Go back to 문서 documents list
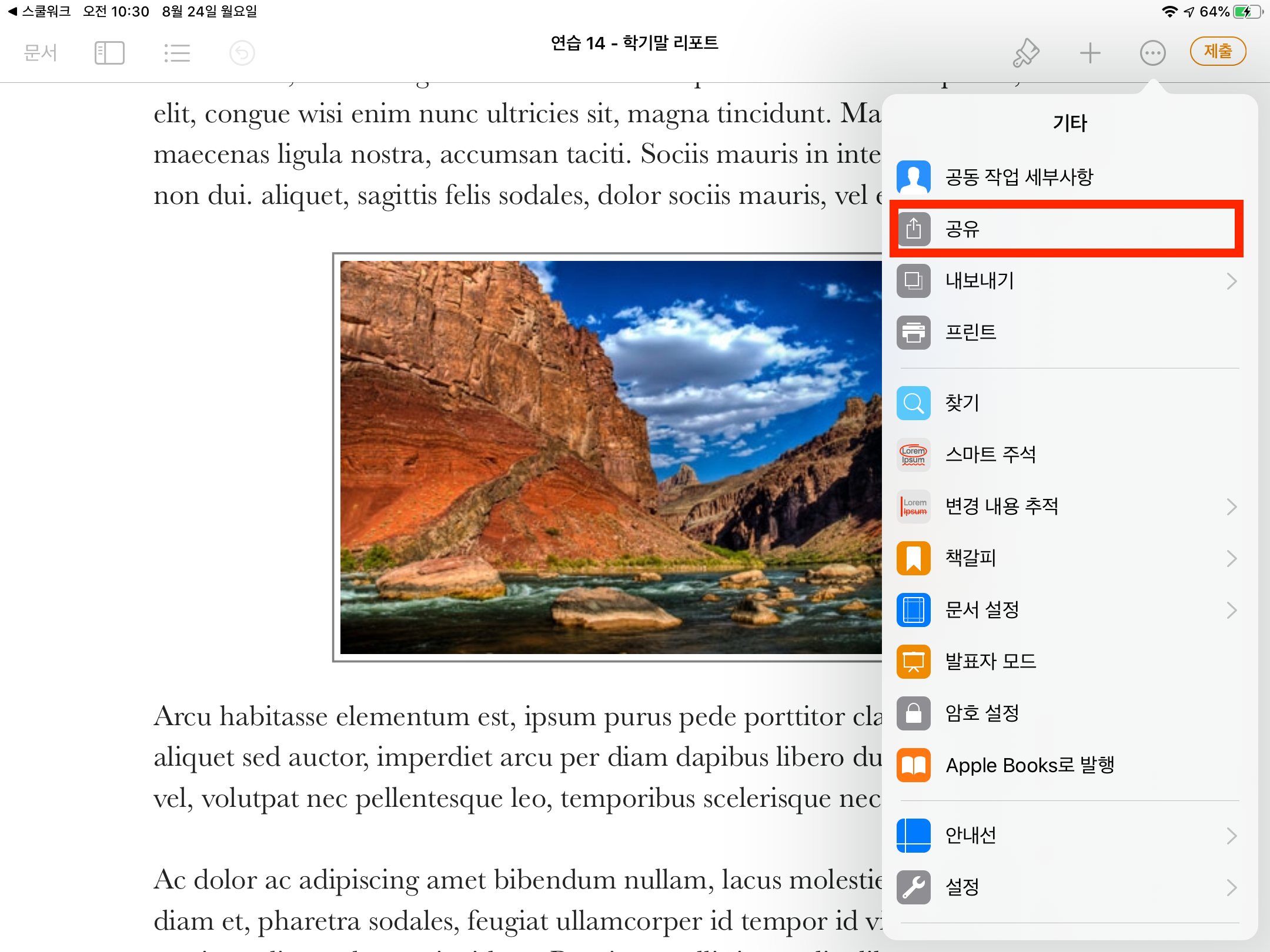The height and width of the screenshot is (952, 1270). [40, 53]
